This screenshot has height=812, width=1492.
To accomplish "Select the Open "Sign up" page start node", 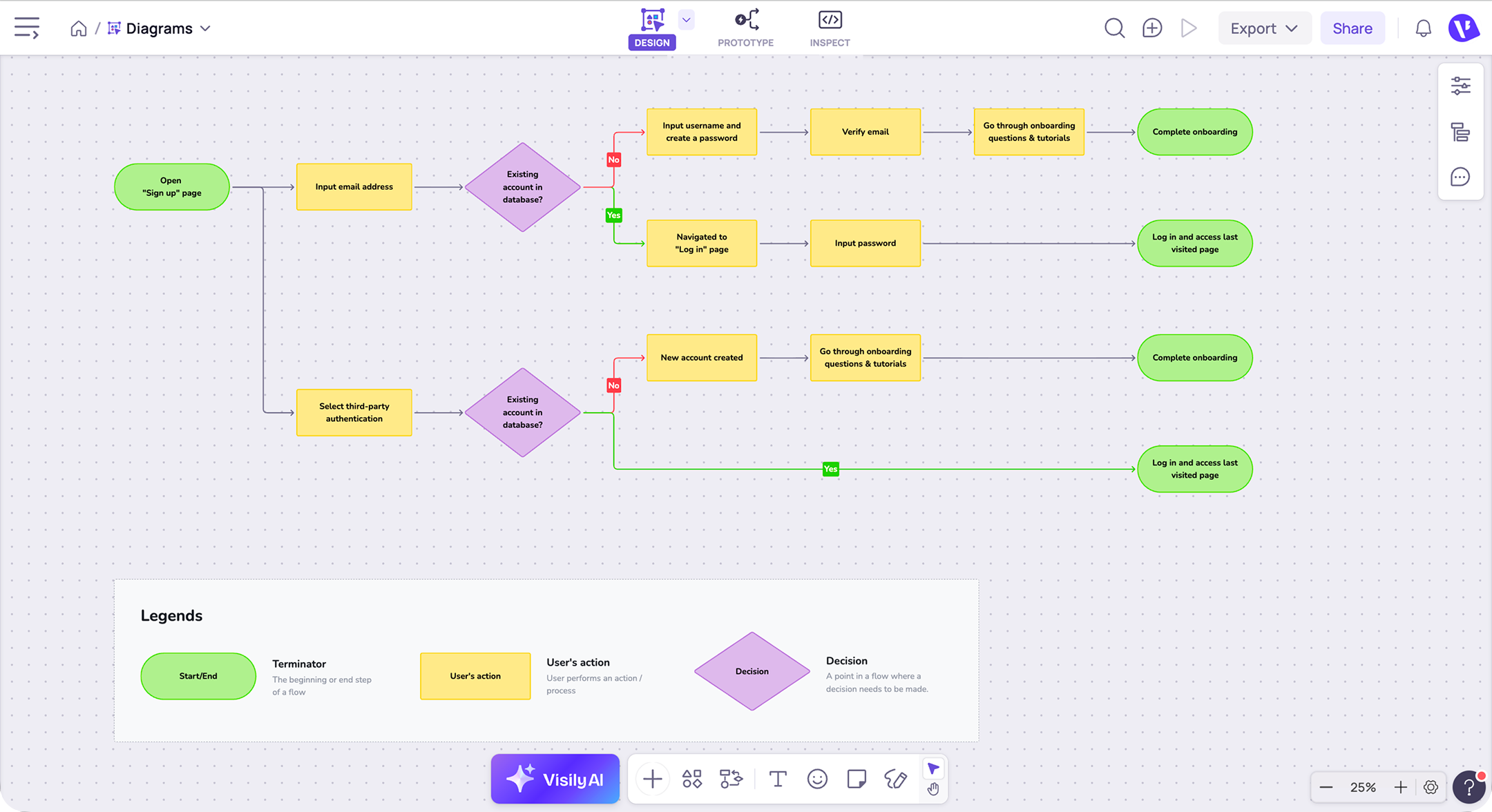I will (x=171, y=186).
